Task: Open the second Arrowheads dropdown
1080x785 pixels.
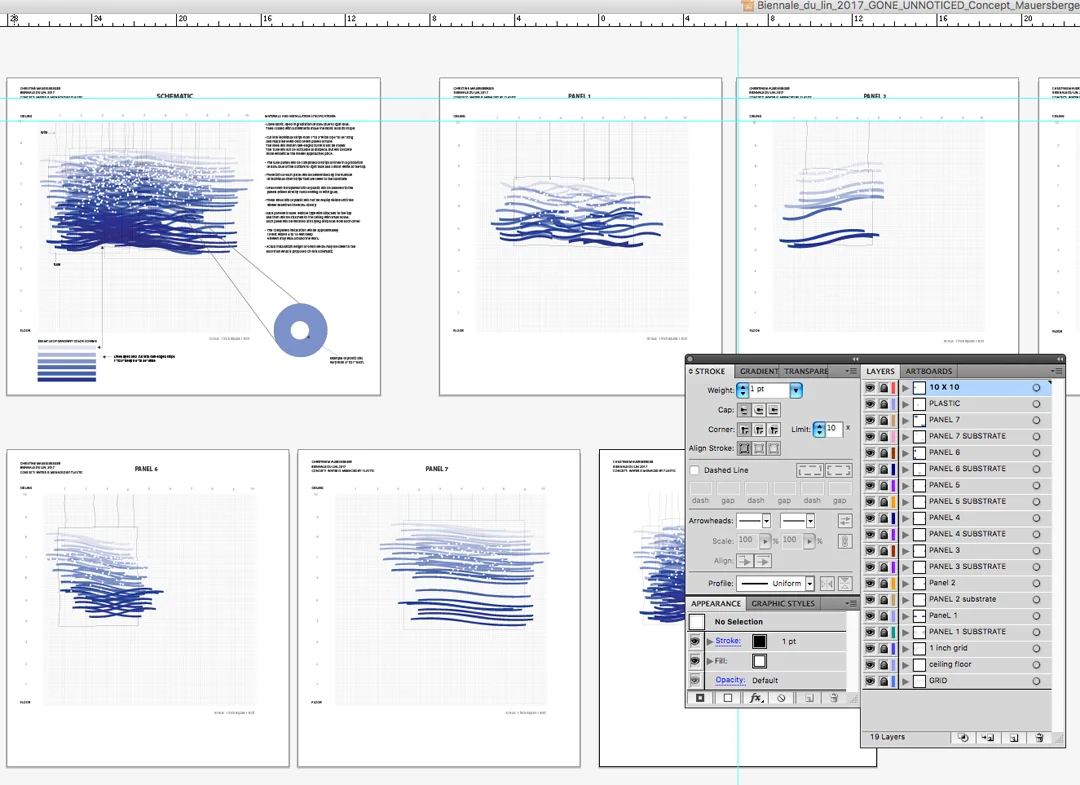Action: [x=811, y=521]
